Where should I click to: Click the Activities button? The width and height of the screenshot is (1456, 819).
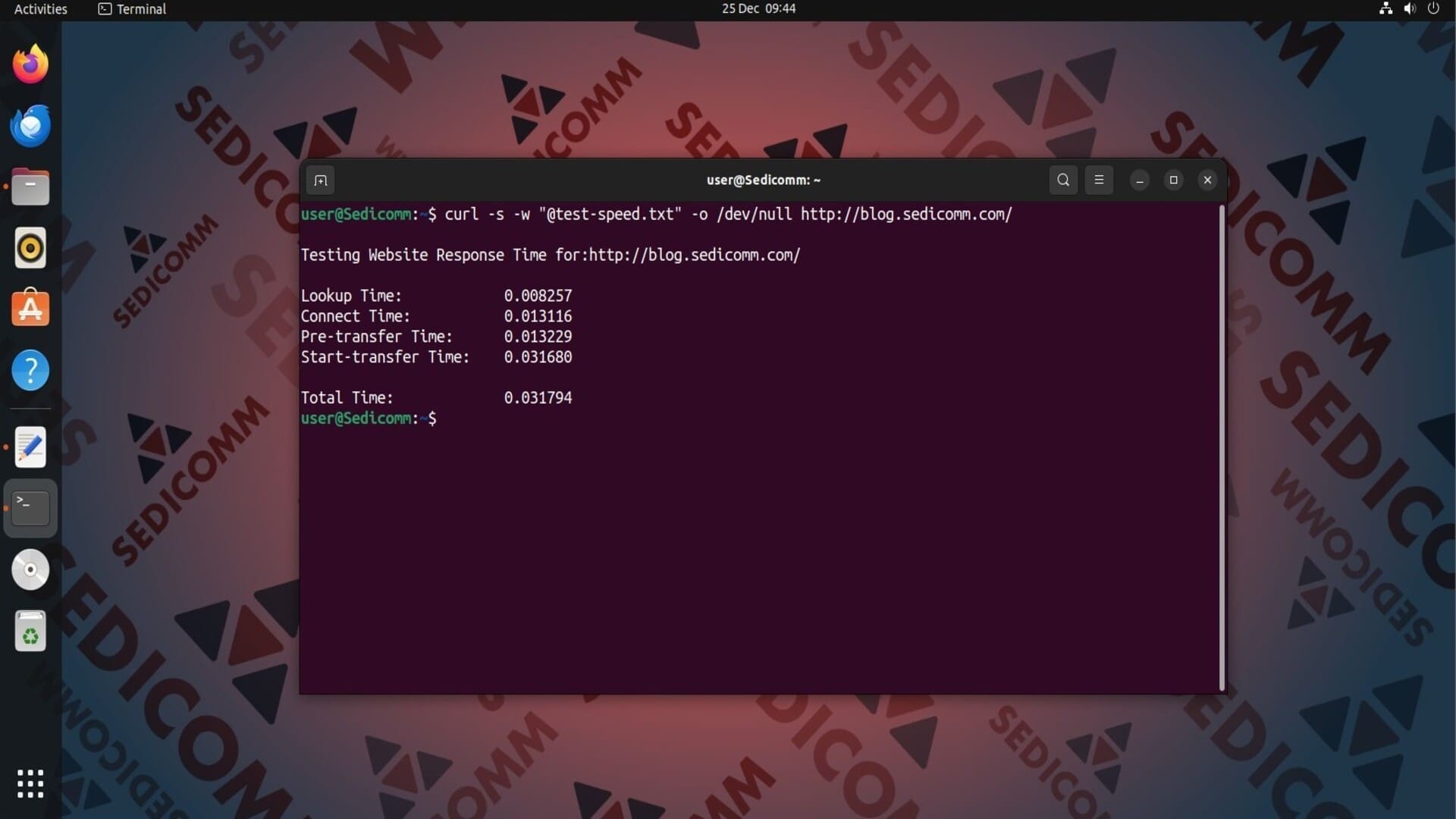(x=41, y=9)
